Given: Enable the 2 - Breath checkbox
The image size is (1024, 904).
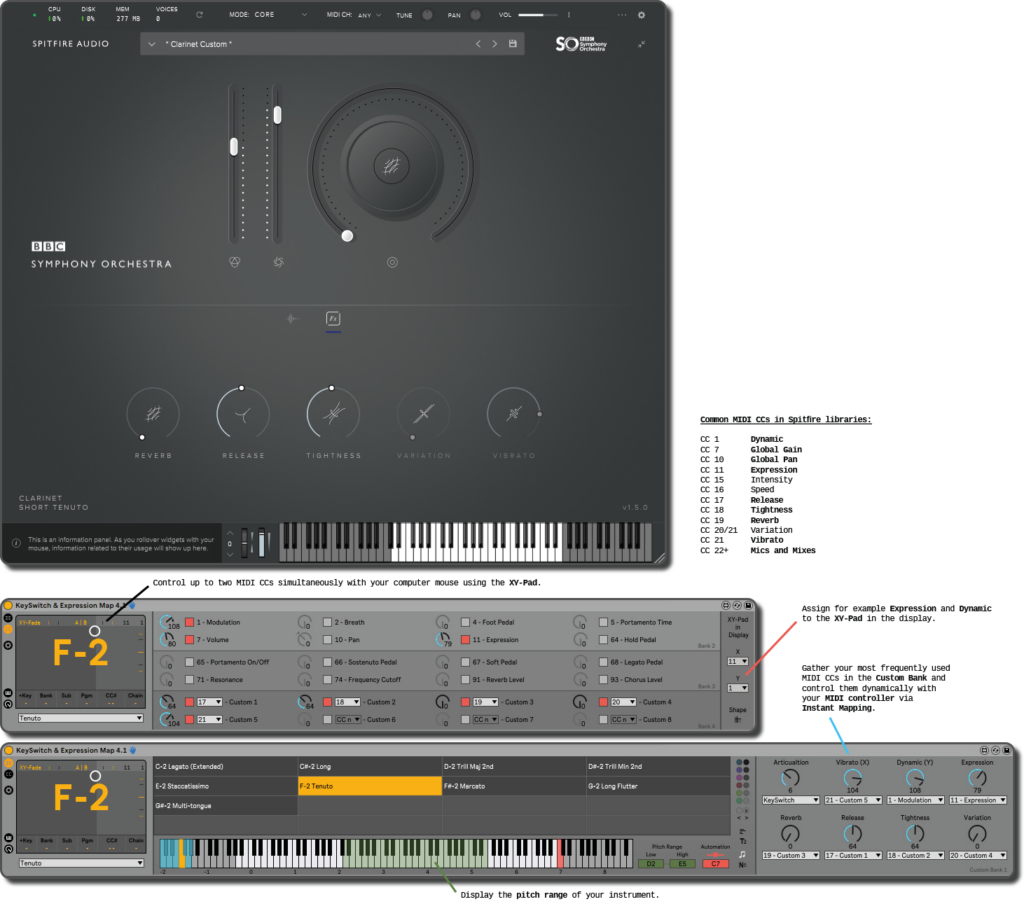Looking at the screenshot, I should (327, 622).
